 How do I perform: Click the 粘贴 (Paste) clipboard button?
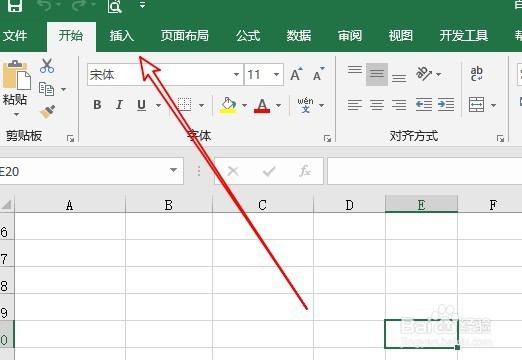point(15,82)
